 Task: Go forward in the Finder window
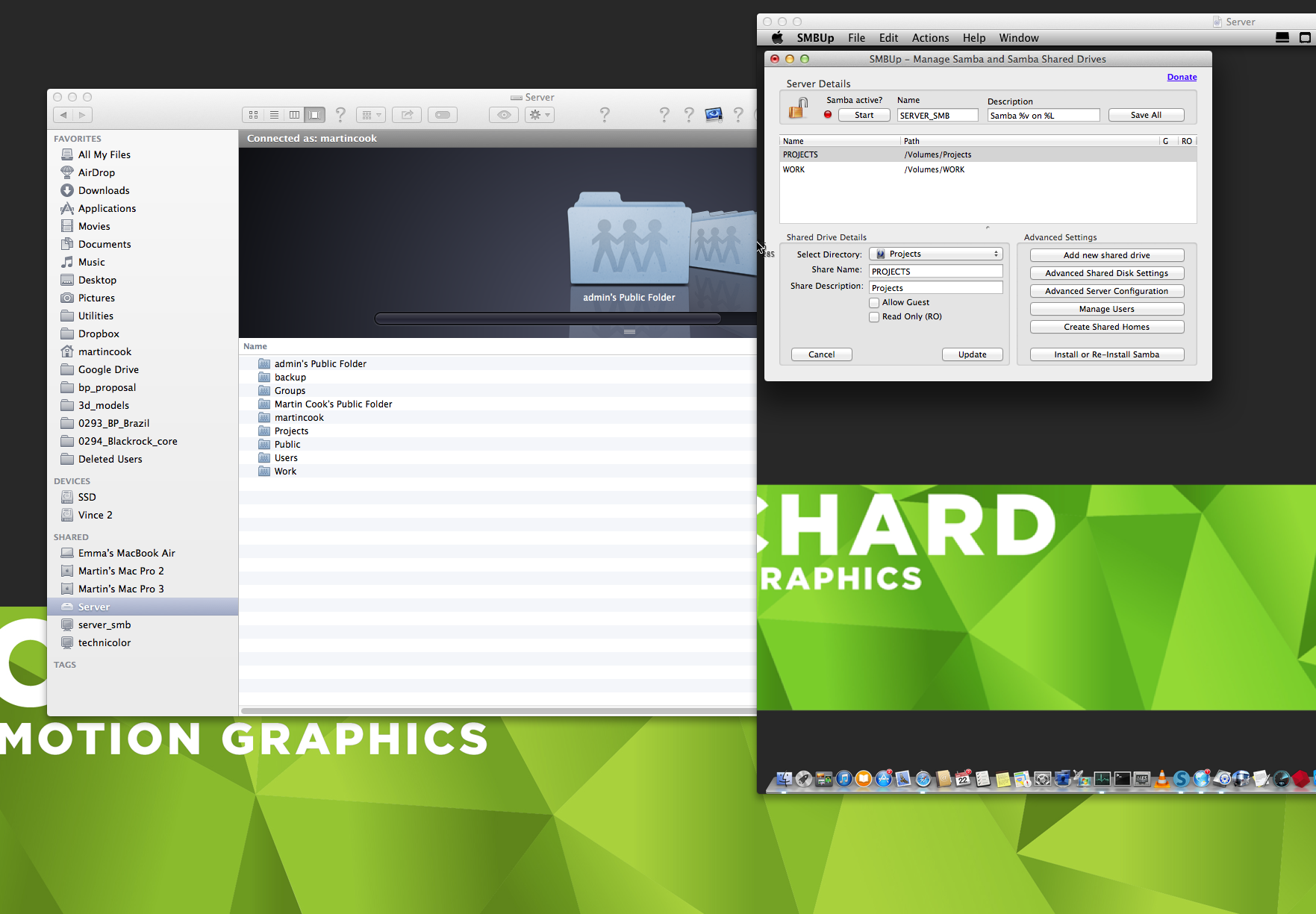click(x=83, y=115)
